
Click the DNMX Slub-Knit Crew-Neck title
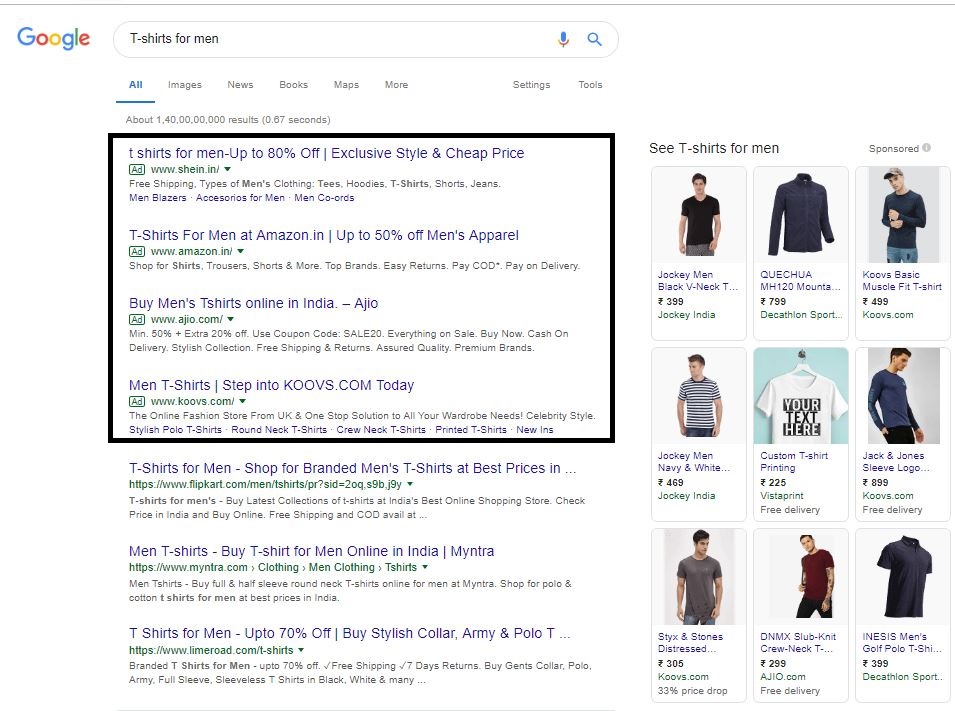798,643
